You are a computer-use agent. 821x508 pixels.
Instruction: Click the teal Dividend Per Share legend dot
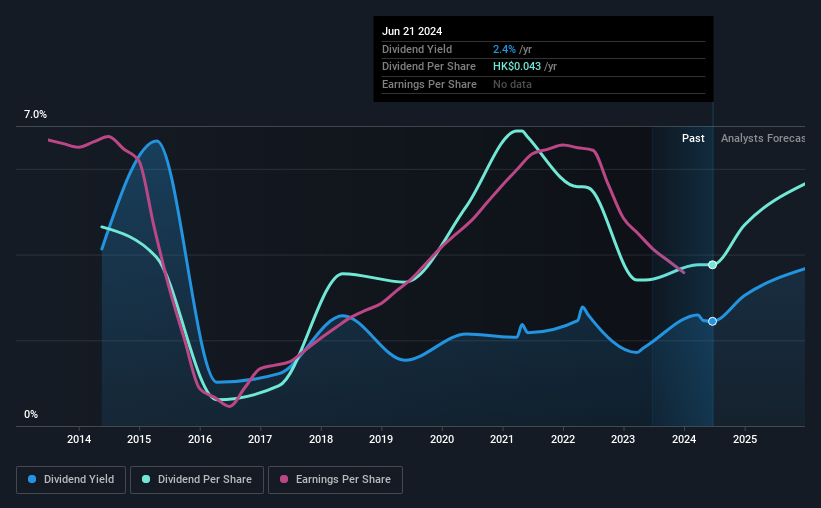pyautogui.click(x=146, y=479)
